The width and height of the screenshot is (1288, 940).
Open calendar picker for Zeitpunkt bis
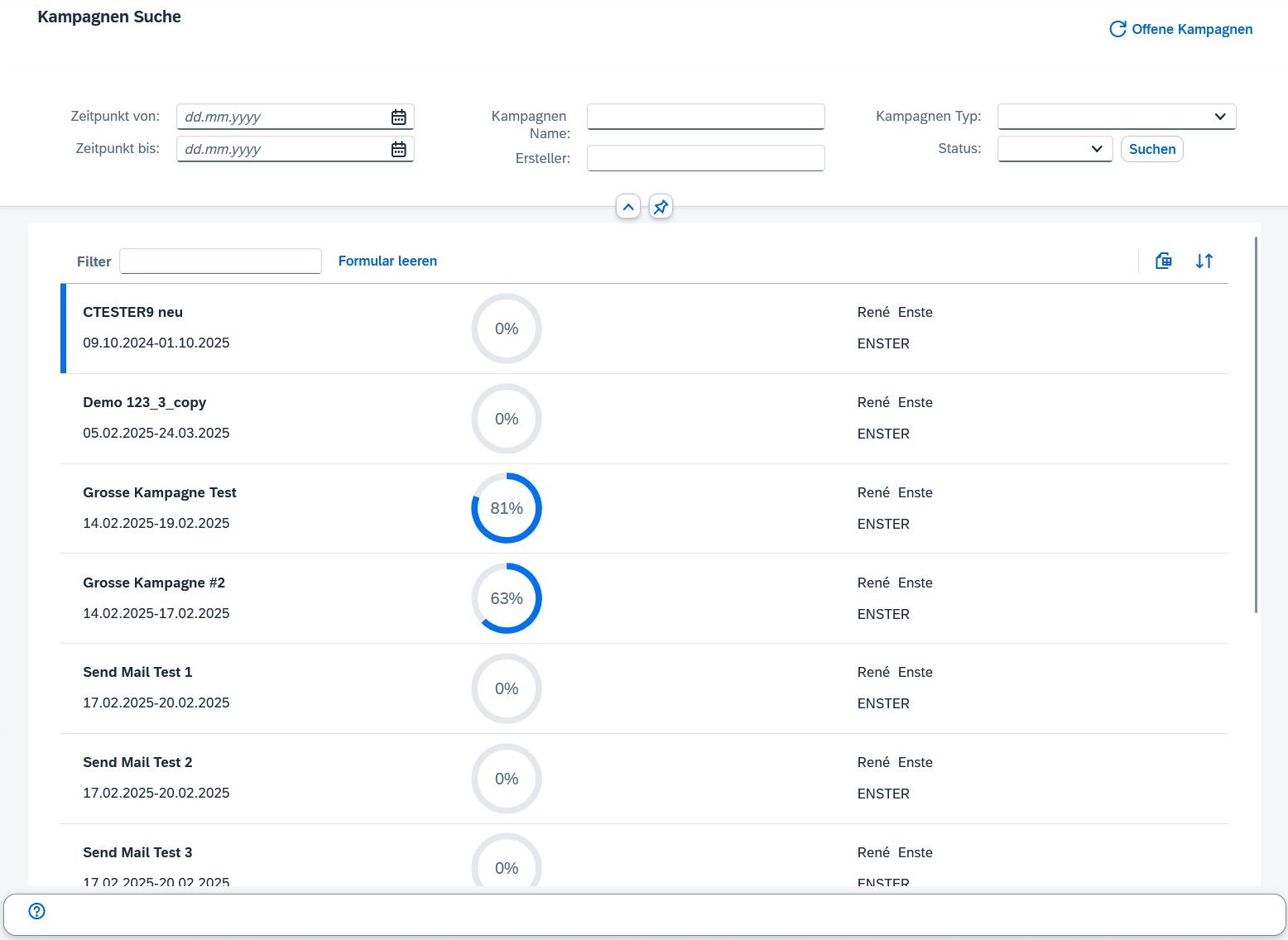pyautogui.click(x=398, y=150)
